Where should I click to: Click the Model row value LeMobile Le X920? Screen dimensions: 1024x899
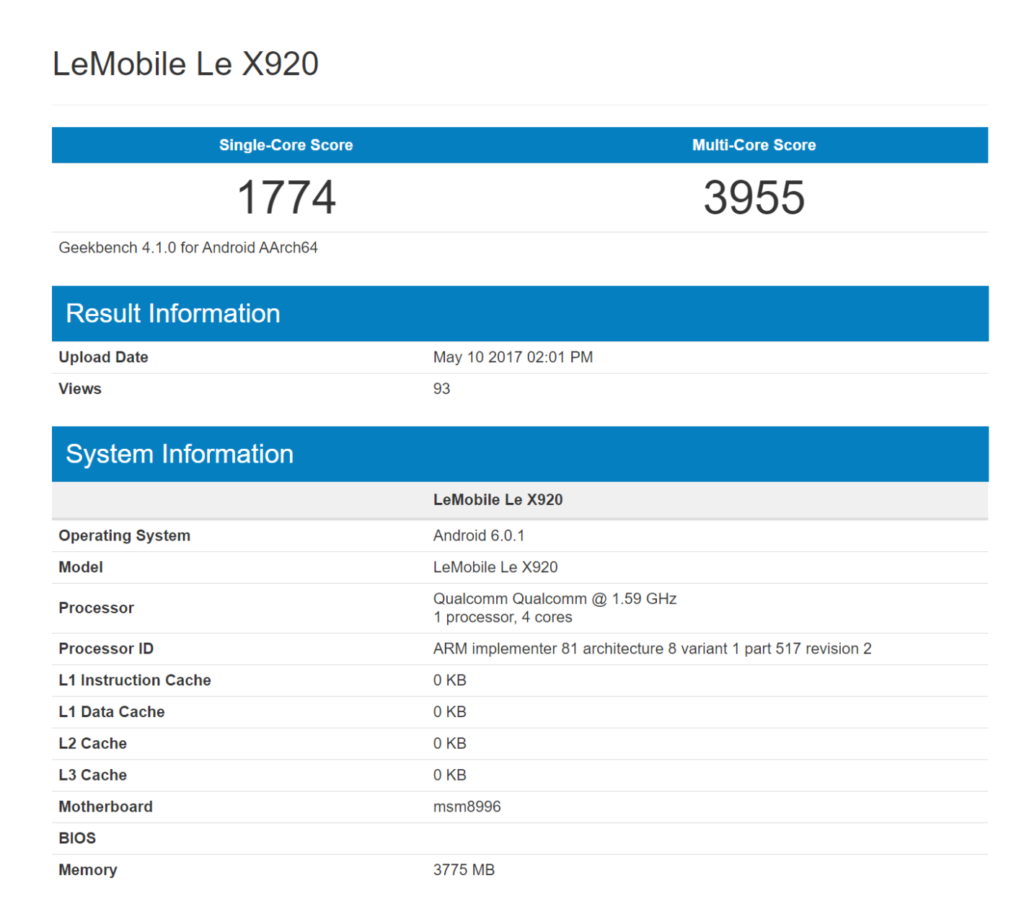pyautogui.click(x=495, y=567)
